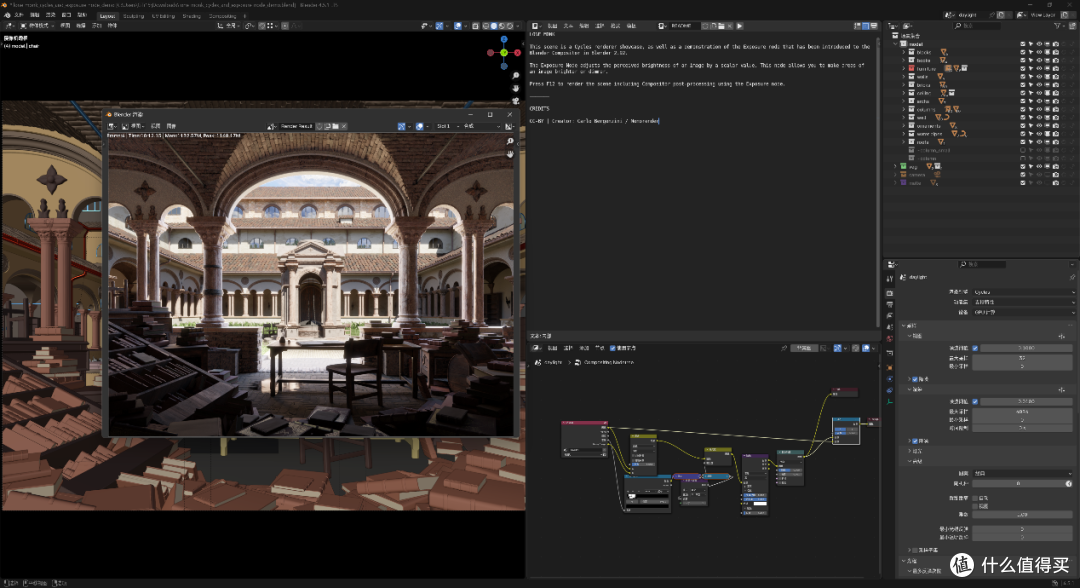Open the Blender logo menu
Viewport: 1080px width, 588px height.
tap(7, 15)
